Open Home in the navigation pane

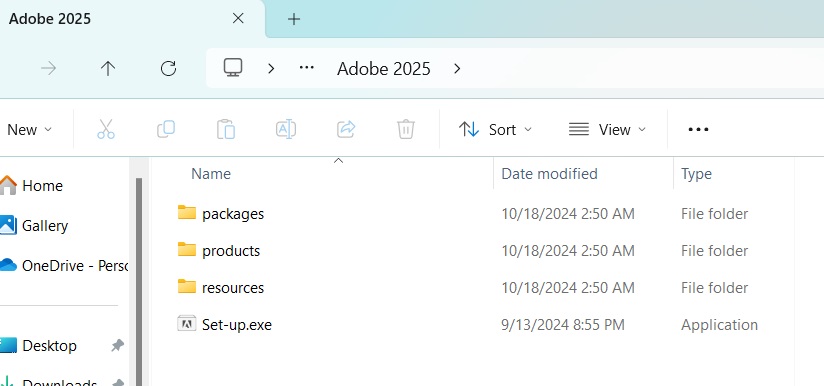click(x=32, y=185)
